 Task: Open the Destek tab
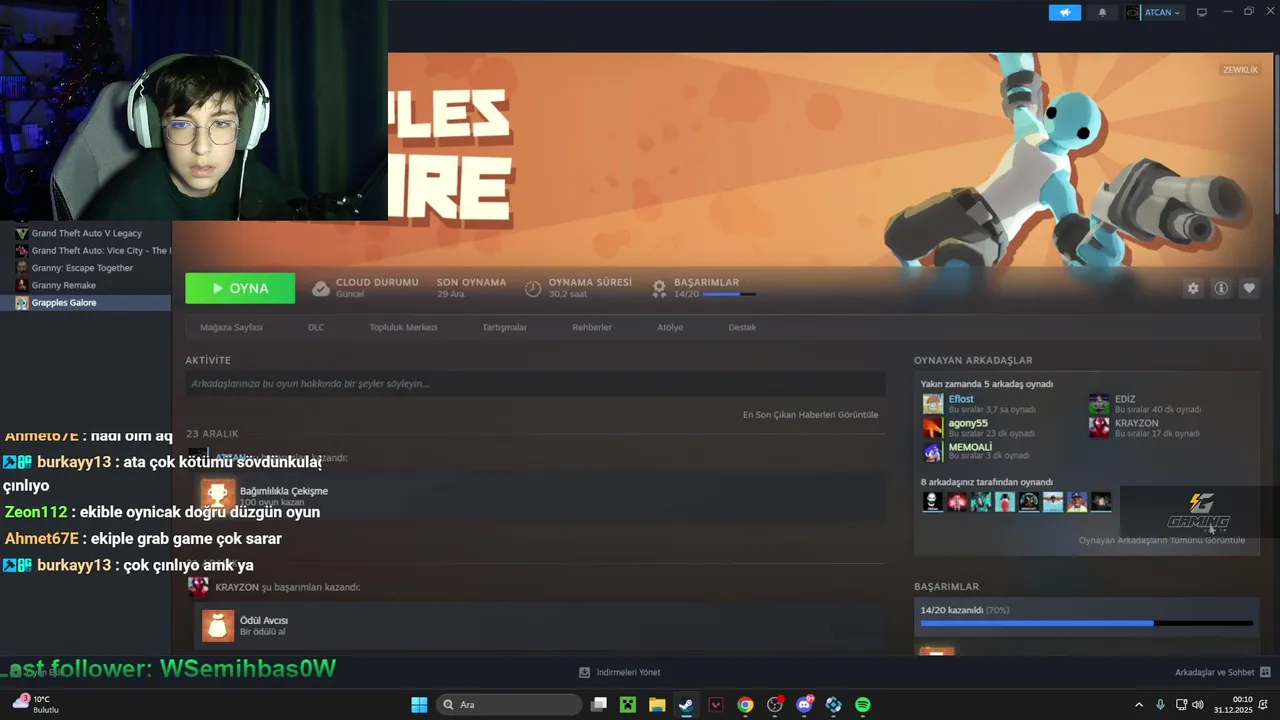742,327
